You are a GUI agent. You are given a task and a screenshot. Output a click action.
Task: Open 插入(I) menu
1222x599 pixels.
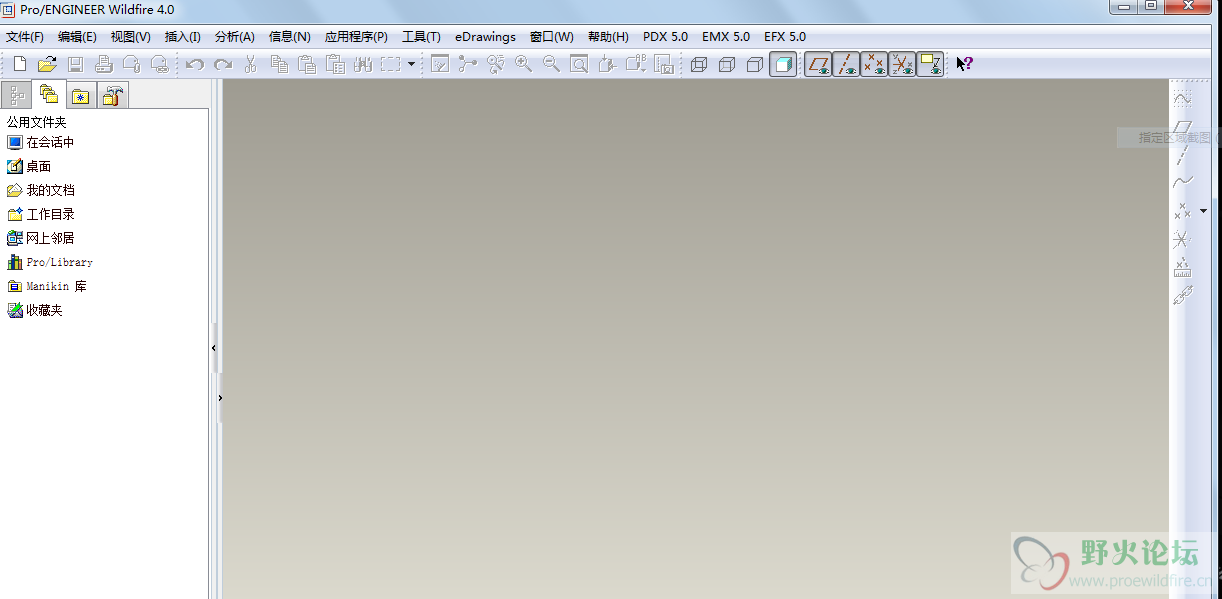pos(182,36)
